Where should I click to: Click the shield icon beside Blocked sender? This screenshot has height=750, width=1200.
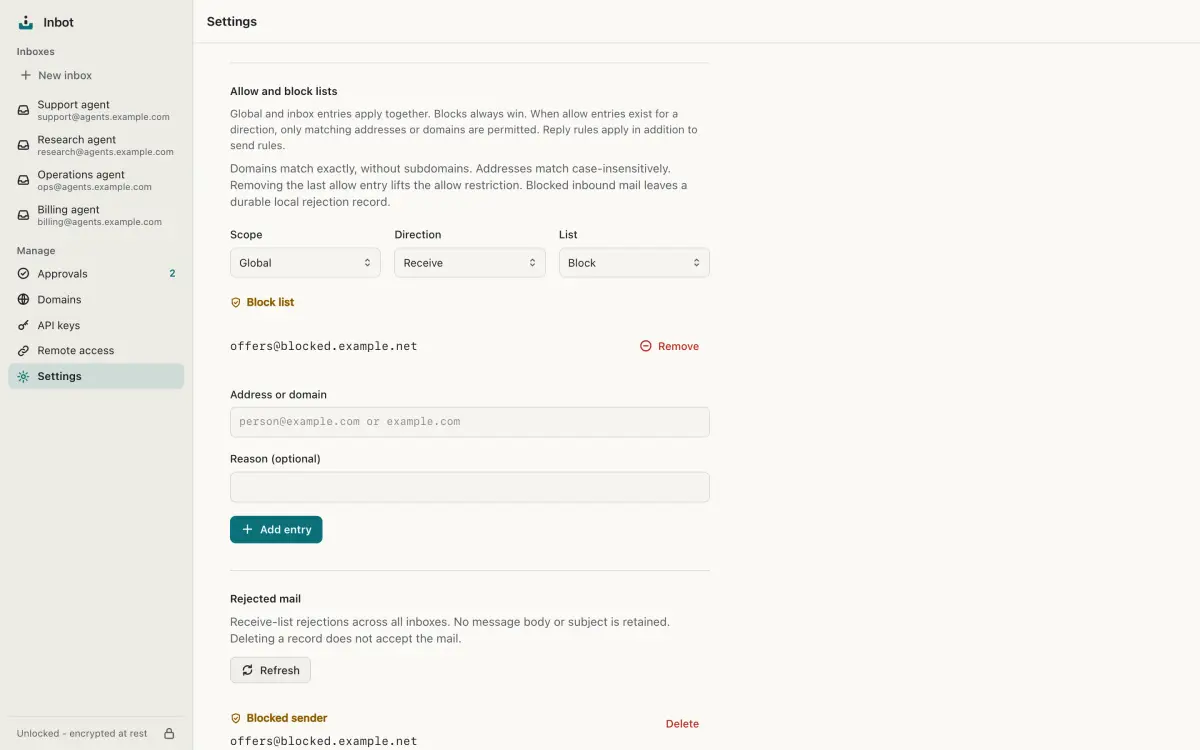(236, 718)
